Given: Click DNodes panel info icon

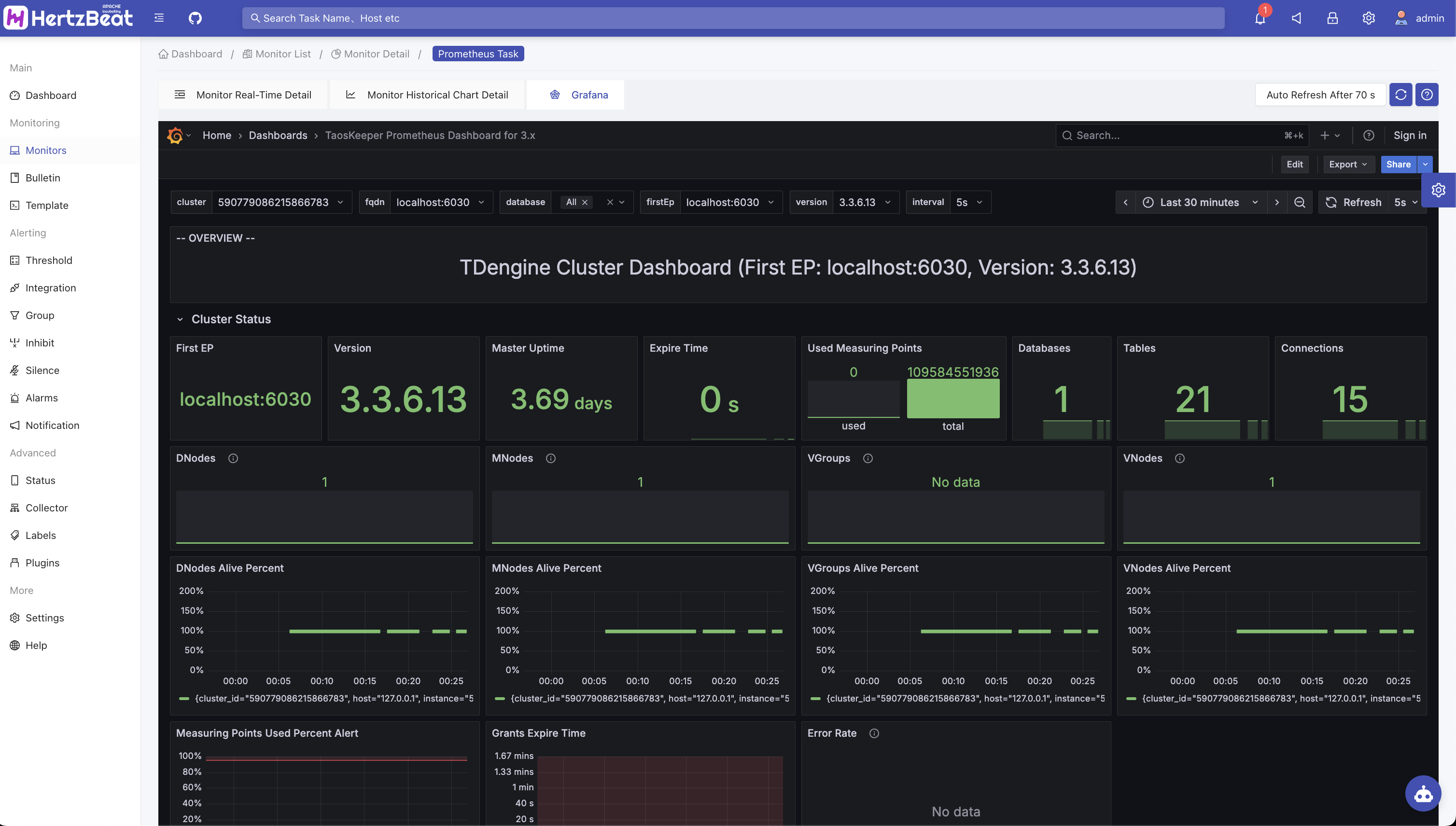Looking at the screenshot, I should click(x=233, y=458).
